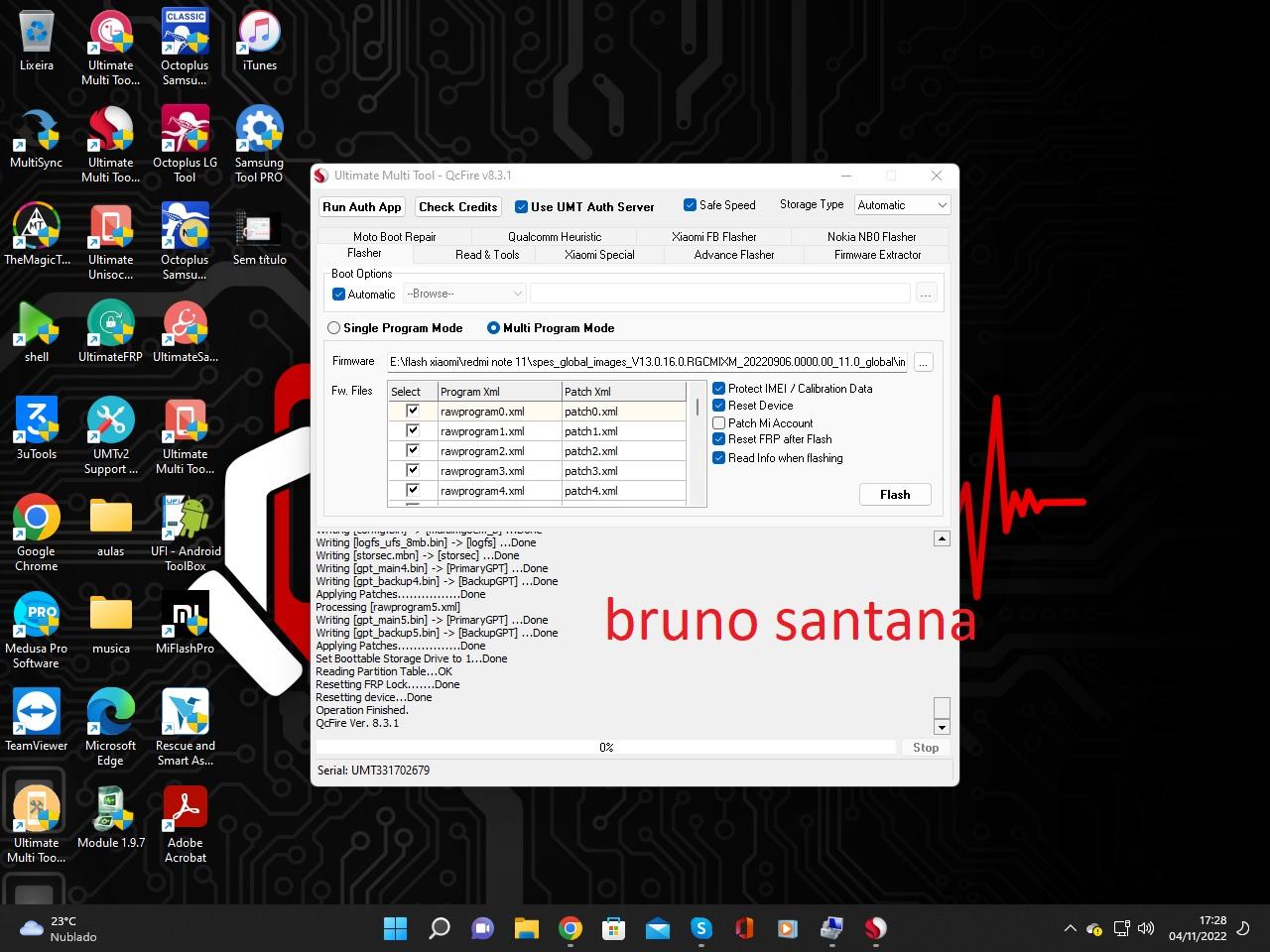Launch Samsung Tool PRO shortcut

259,145
